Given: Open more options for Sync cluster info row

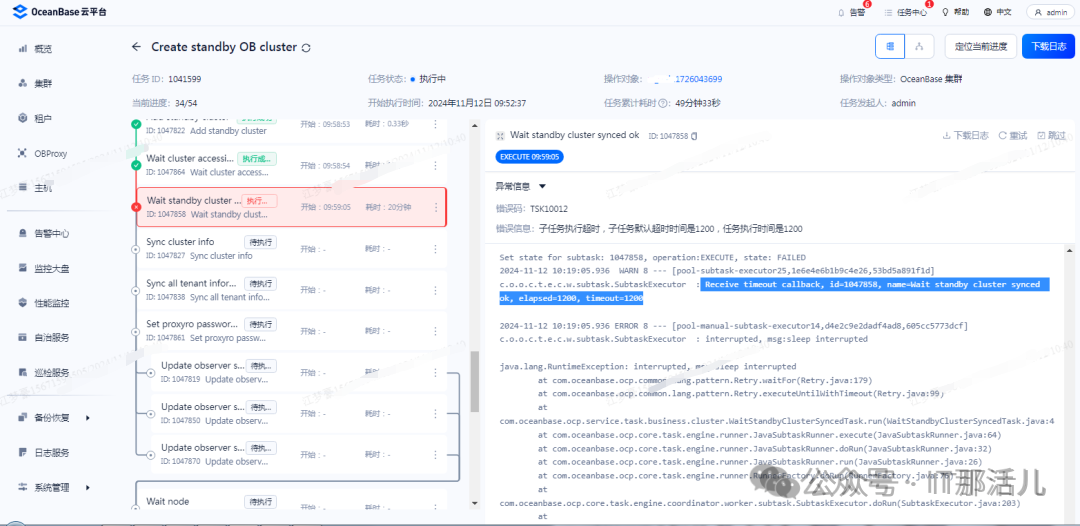Looking at the screenshot, I should point(435,249).
